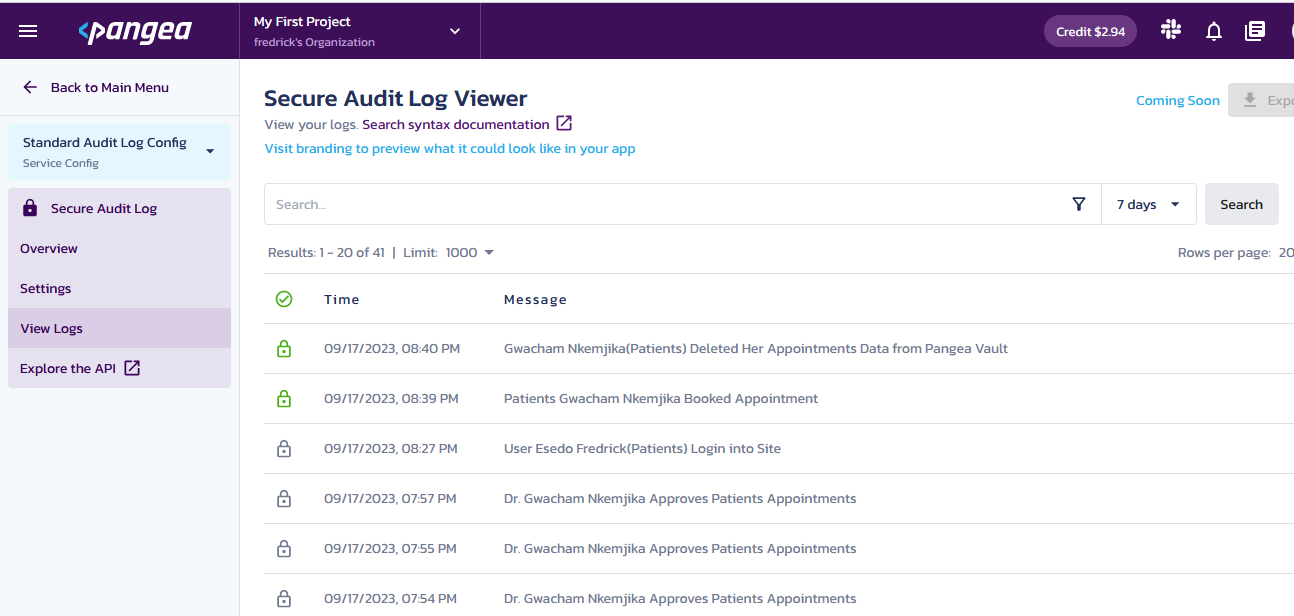Image resolution: width=1294 pixels, height=616 pixels.
Task: Click the Search button
Action: pyautogui.click(x=1241, y=204)
